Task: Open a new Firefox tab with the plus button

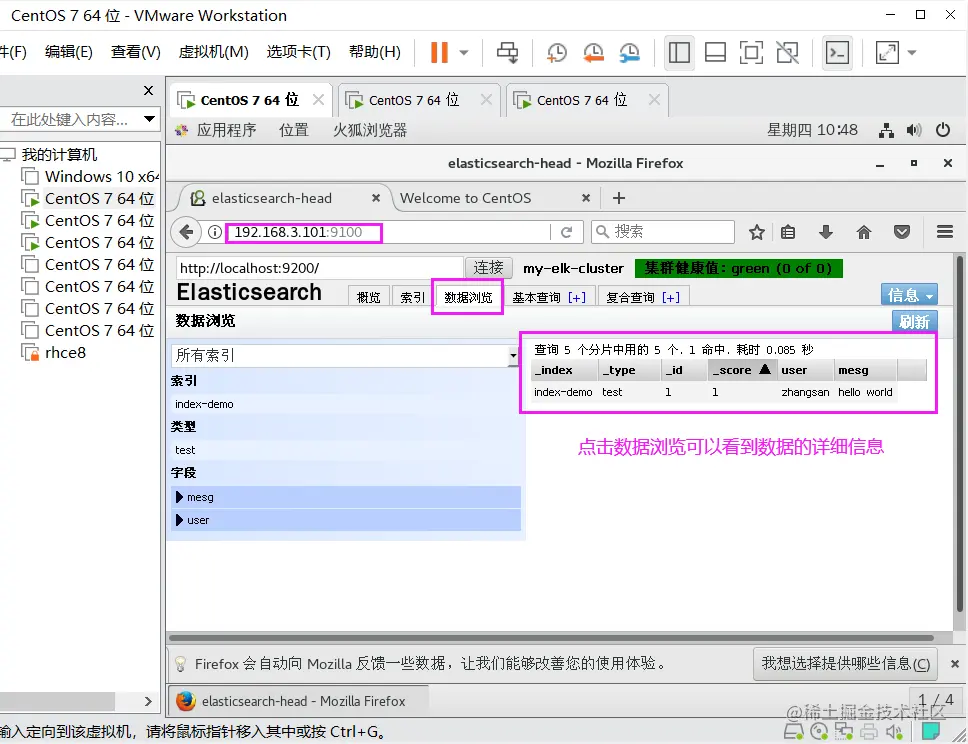Action: click(619, 198)
